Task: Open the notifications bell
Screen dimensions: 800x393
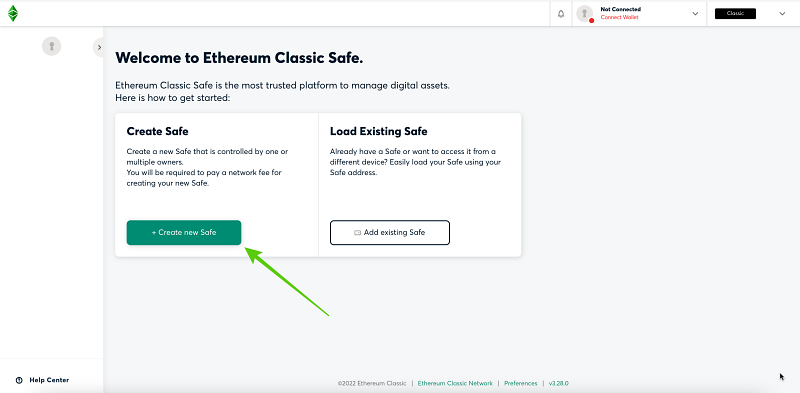Action: [561, 14]
